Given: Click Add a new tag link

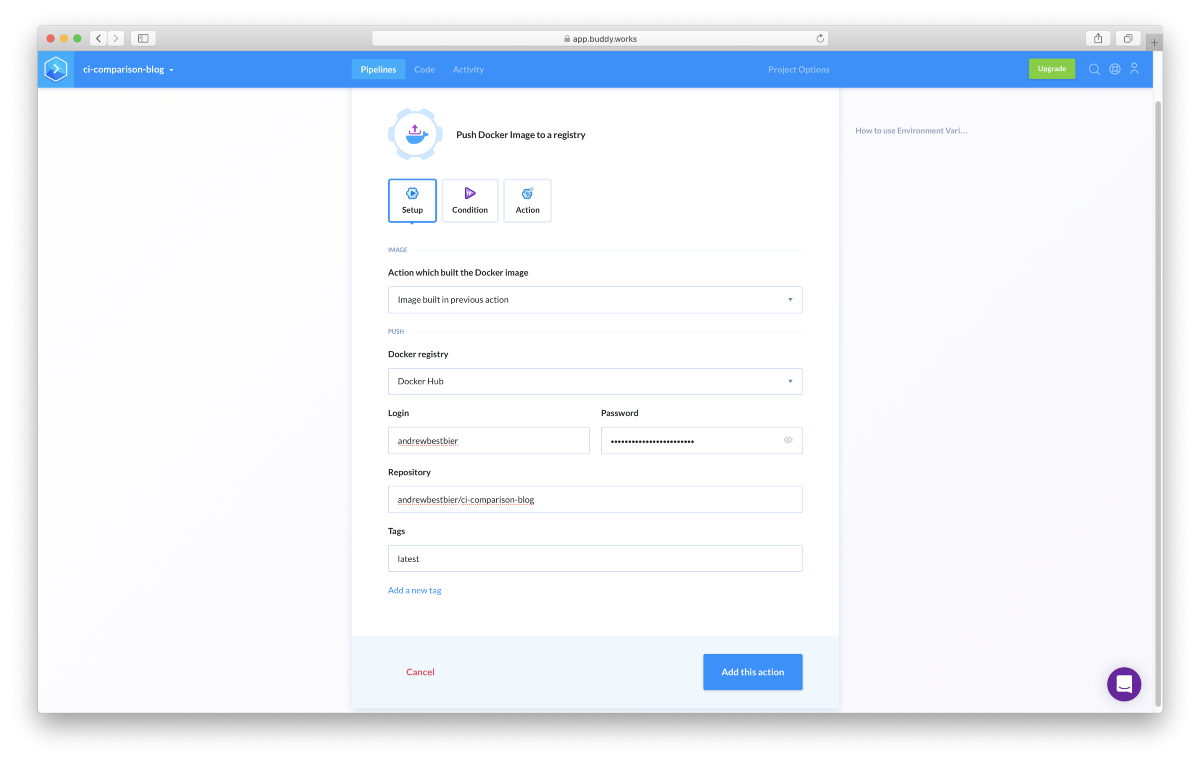Looking at the screenshot, I should 415,590.
